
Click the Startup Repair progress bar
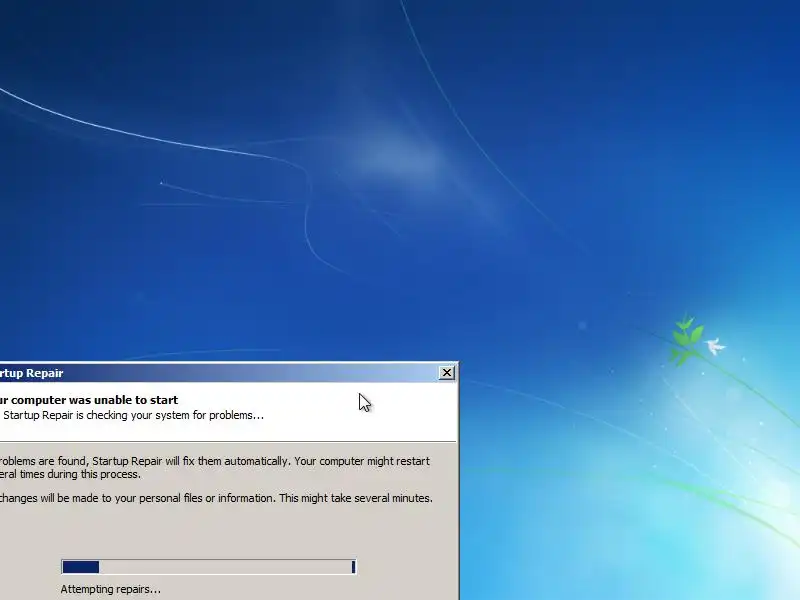[209, 567]
